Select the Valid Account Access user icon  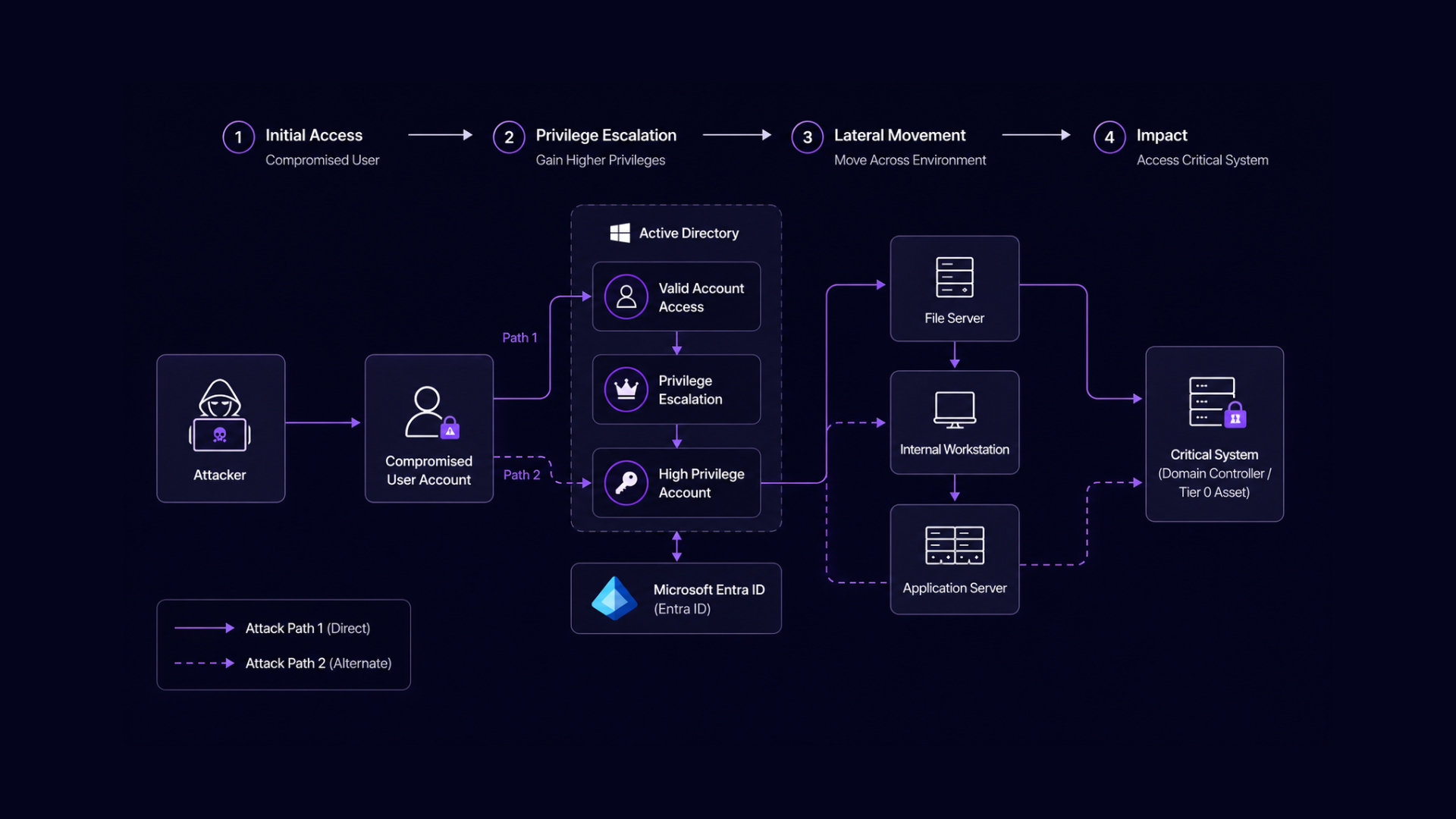(x=626, y=297)
